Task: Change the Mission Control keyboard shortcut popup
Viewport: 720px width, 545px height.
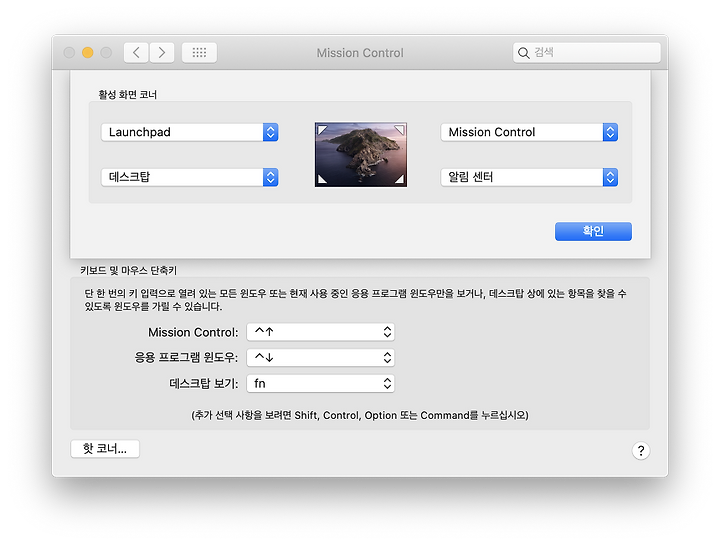Action: coord(321,332)
